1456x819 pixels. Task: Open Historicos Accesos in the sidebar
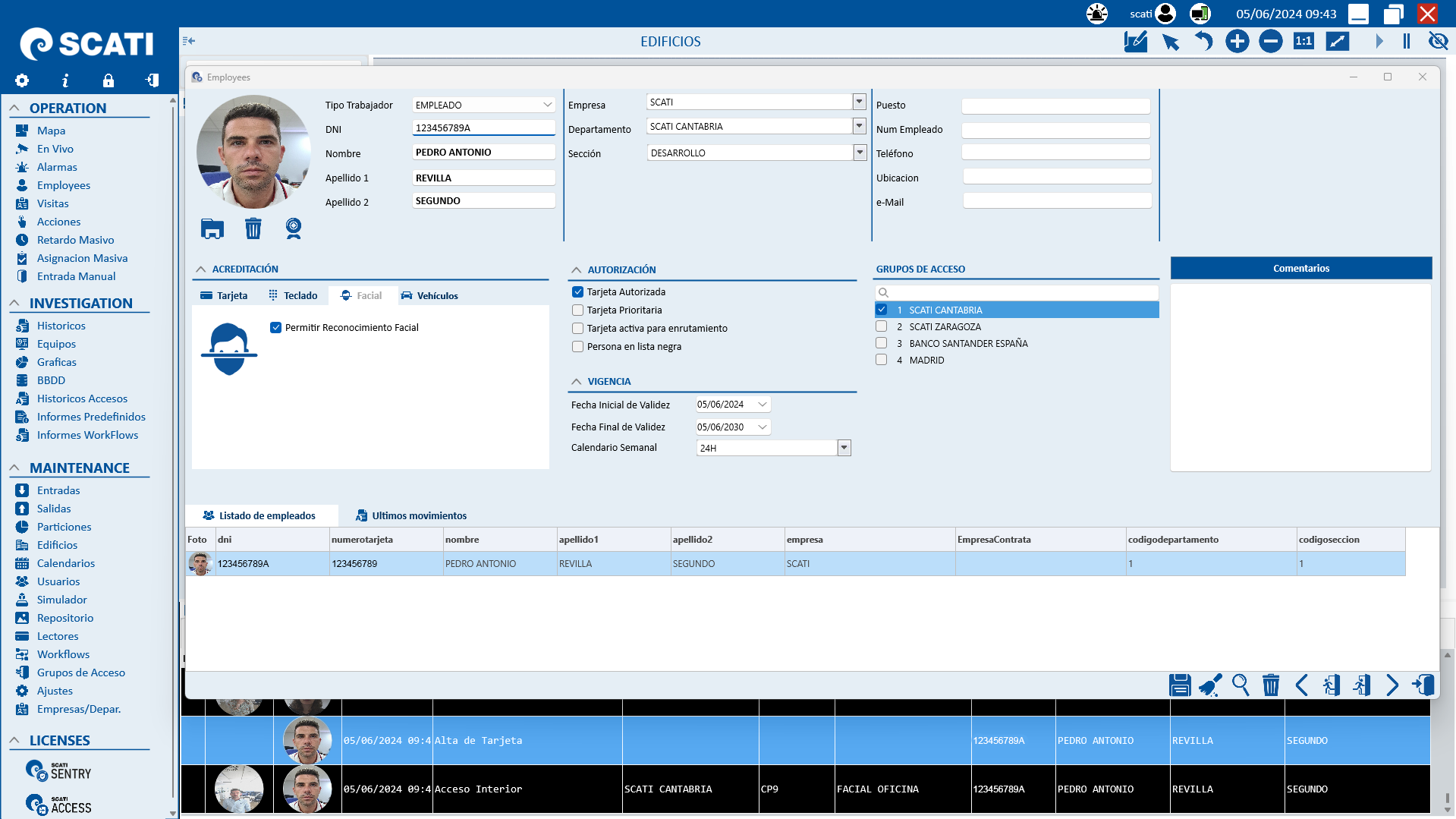point(82,398)
